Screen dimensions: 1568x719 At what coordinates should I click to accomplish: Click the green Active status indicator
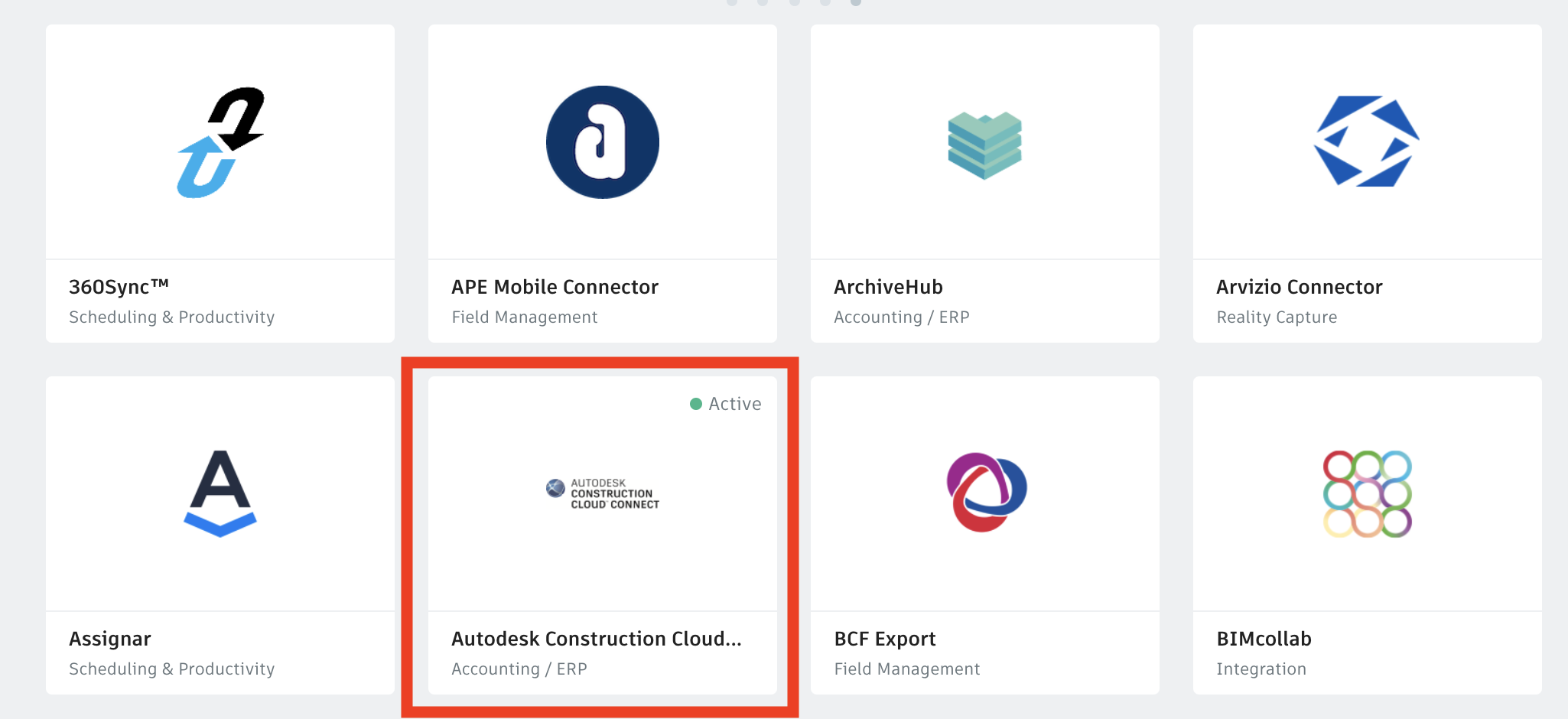tap(696, 403)
